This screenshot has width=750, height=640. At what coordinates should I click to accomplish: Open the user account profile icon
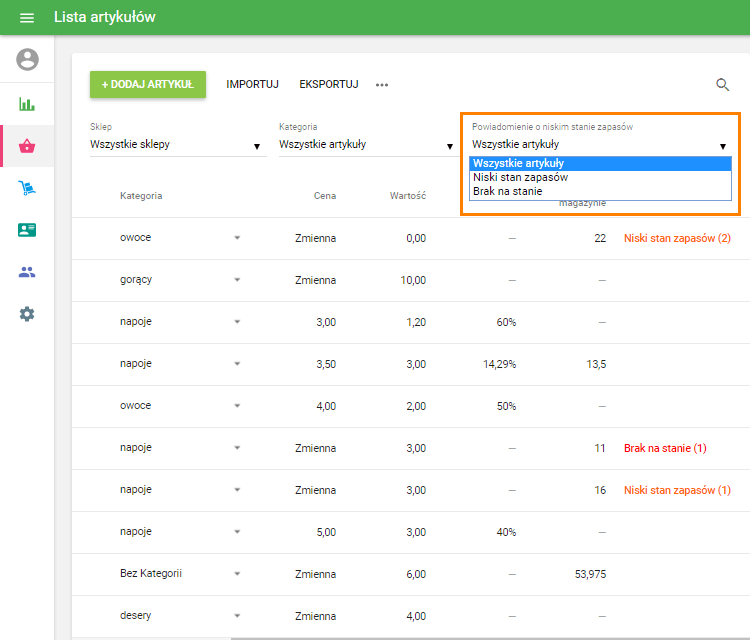pyautogui.click(x=27, y=60)
